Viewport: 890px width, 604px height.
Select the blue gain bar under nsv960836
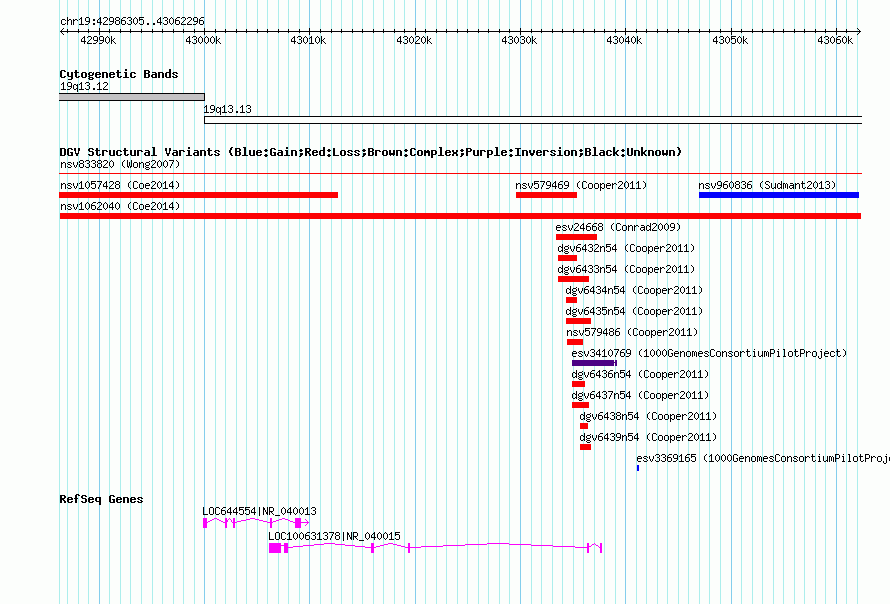pos(779,195)
